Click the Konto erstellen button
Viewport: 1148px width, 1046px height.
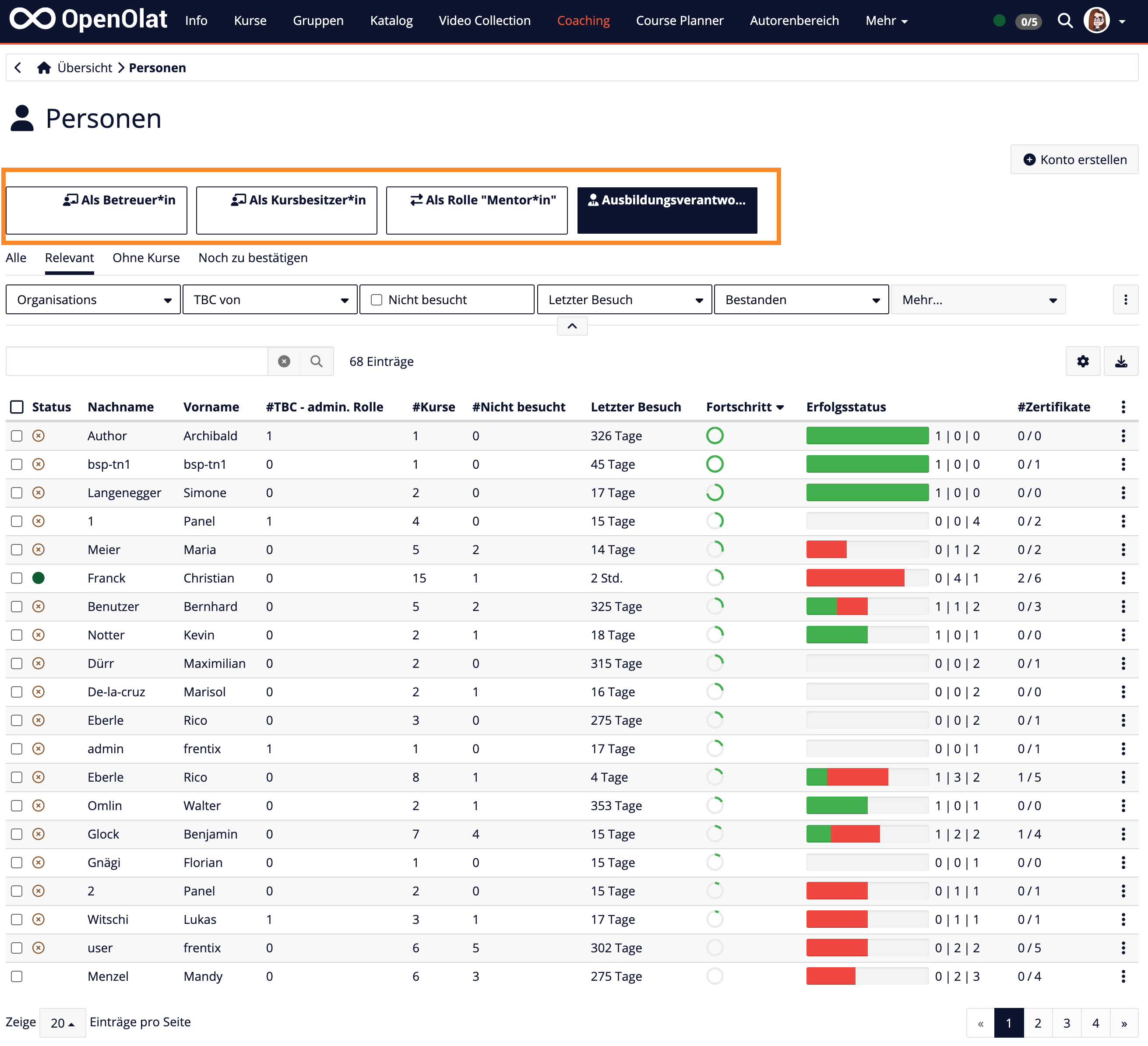pyautogui.click(x=1074, y=159)
